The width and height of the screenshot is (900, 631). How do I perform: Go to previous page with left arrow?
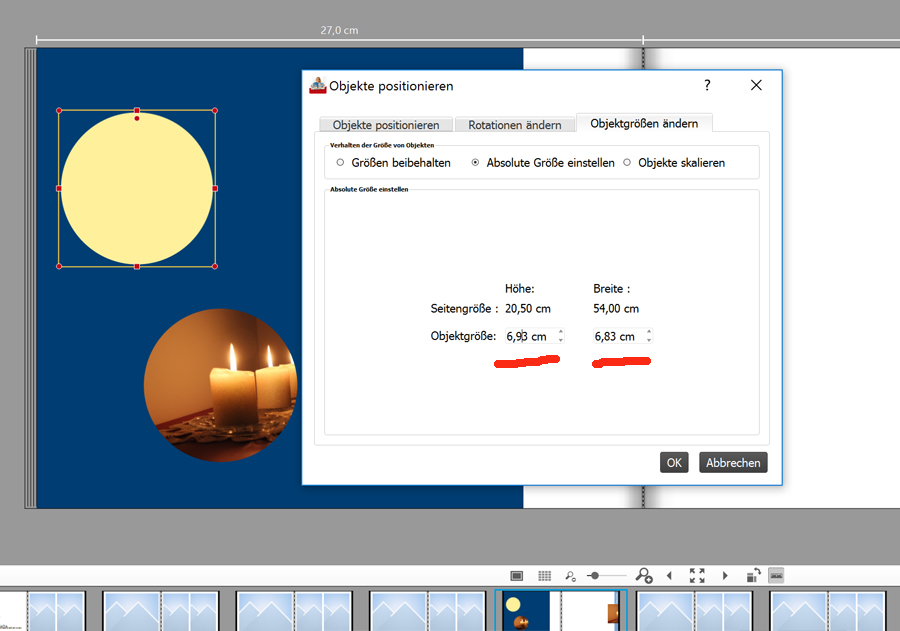coord(670,576)
